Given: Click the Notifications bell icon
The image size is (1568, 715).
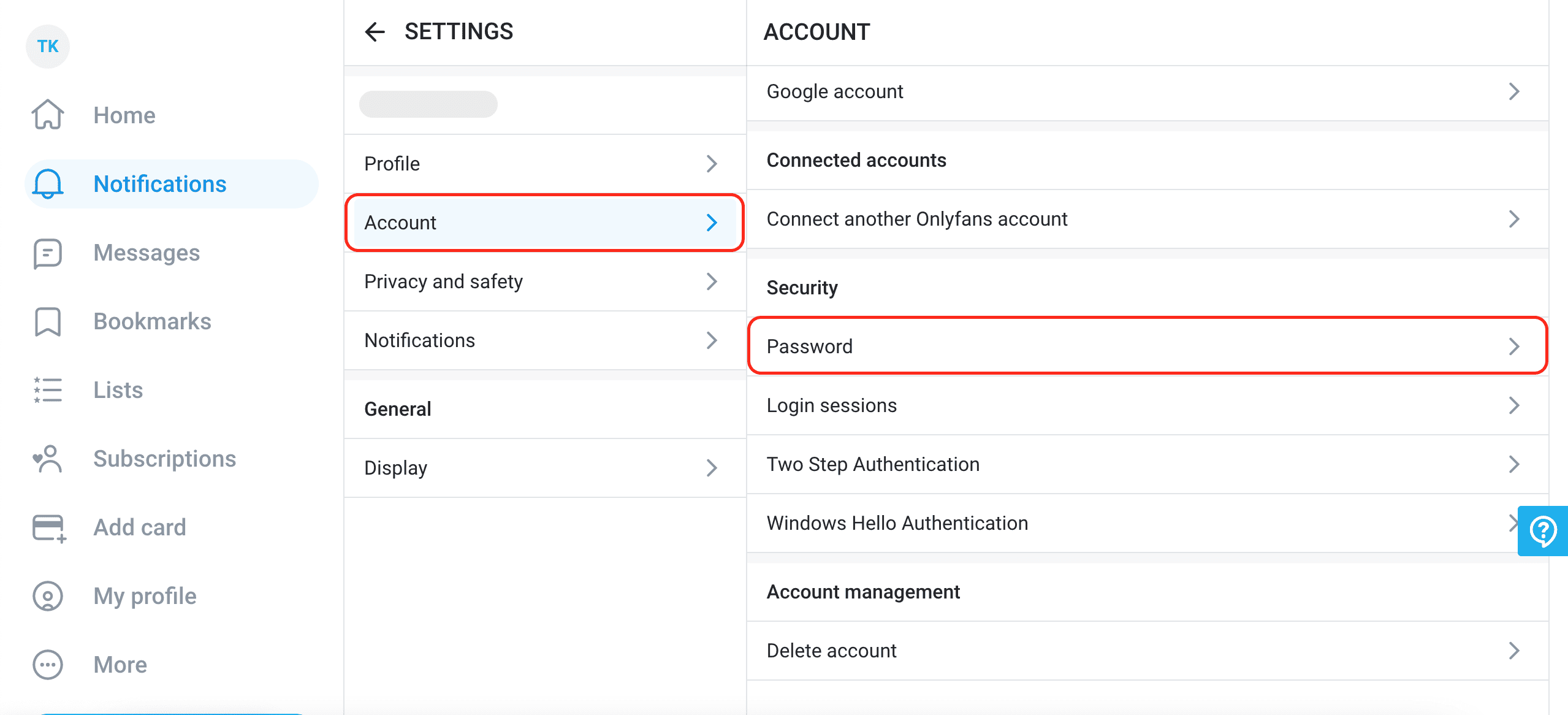Looking at the screenshot, I should pyautogui.click(x=48, y=184).
